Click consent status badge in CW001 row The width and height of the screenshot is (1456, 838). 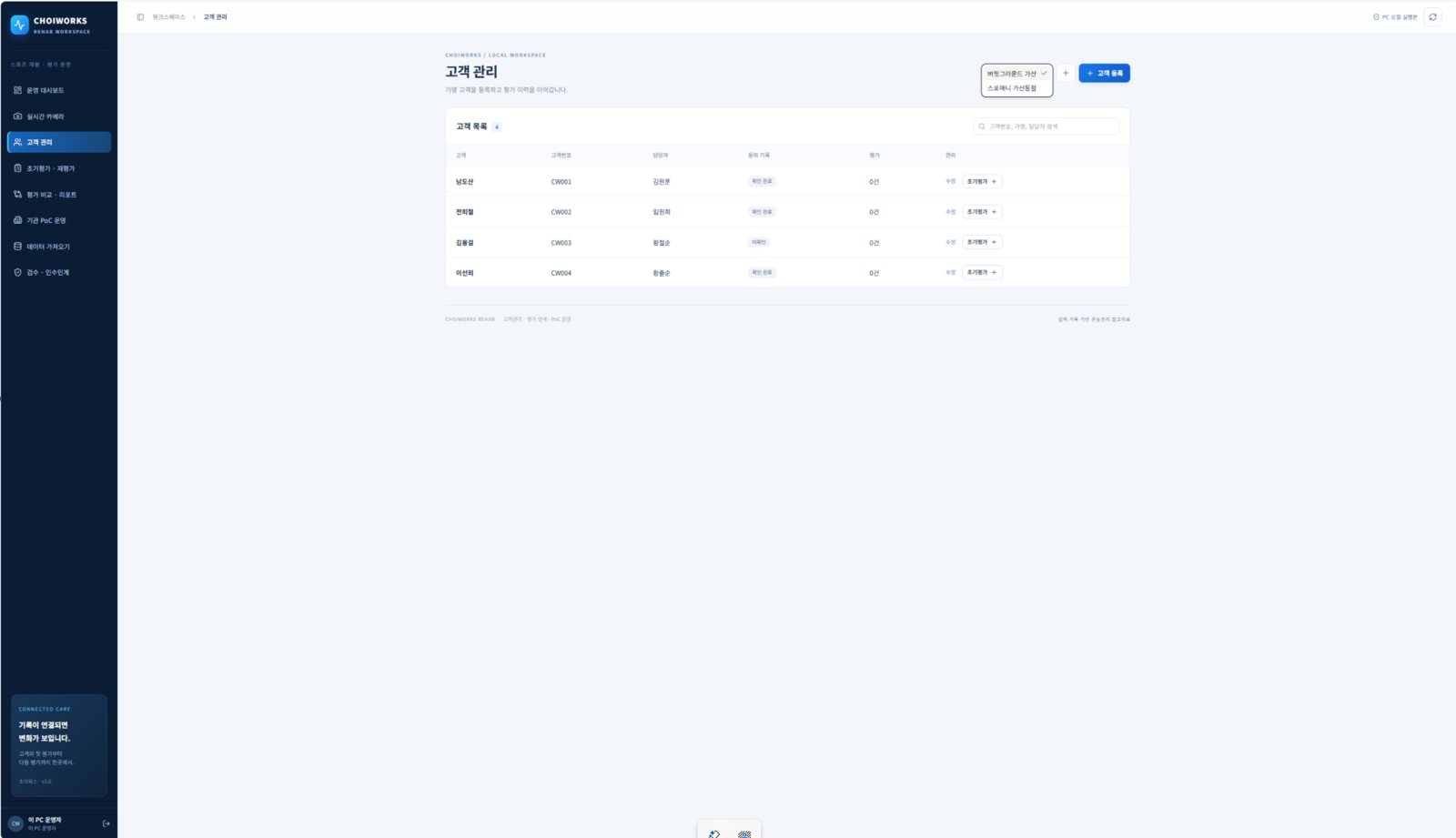point(762,181)
